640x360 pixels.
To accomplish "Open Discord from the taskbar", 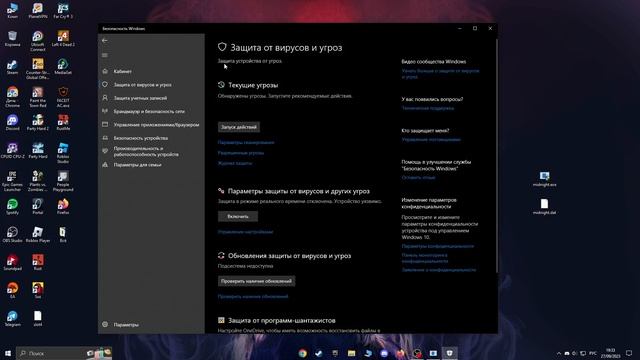I will 384,353.
